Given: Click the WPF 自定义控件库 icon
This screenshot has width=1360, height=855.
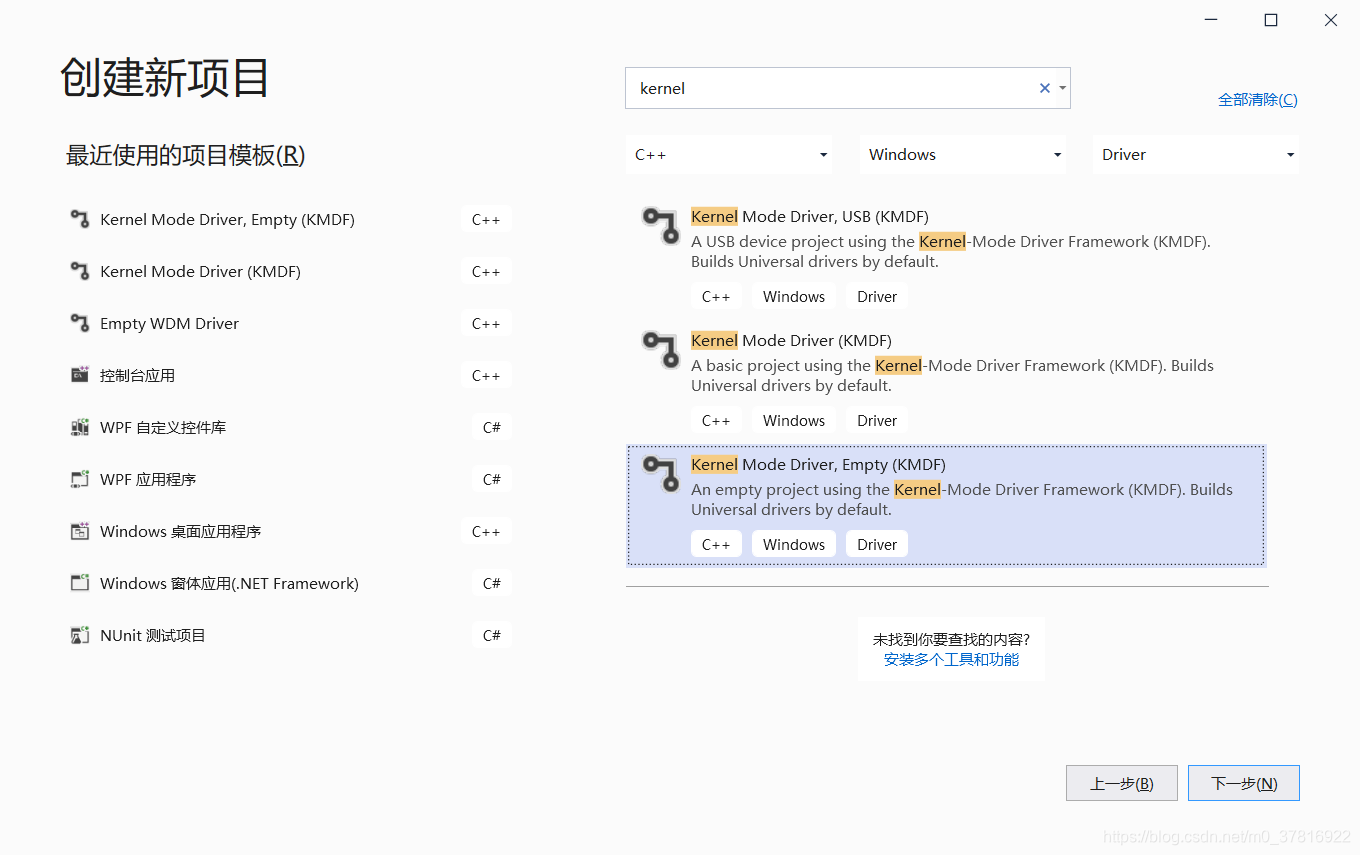Looking at the screenshot, I should (x=80, y=427).
